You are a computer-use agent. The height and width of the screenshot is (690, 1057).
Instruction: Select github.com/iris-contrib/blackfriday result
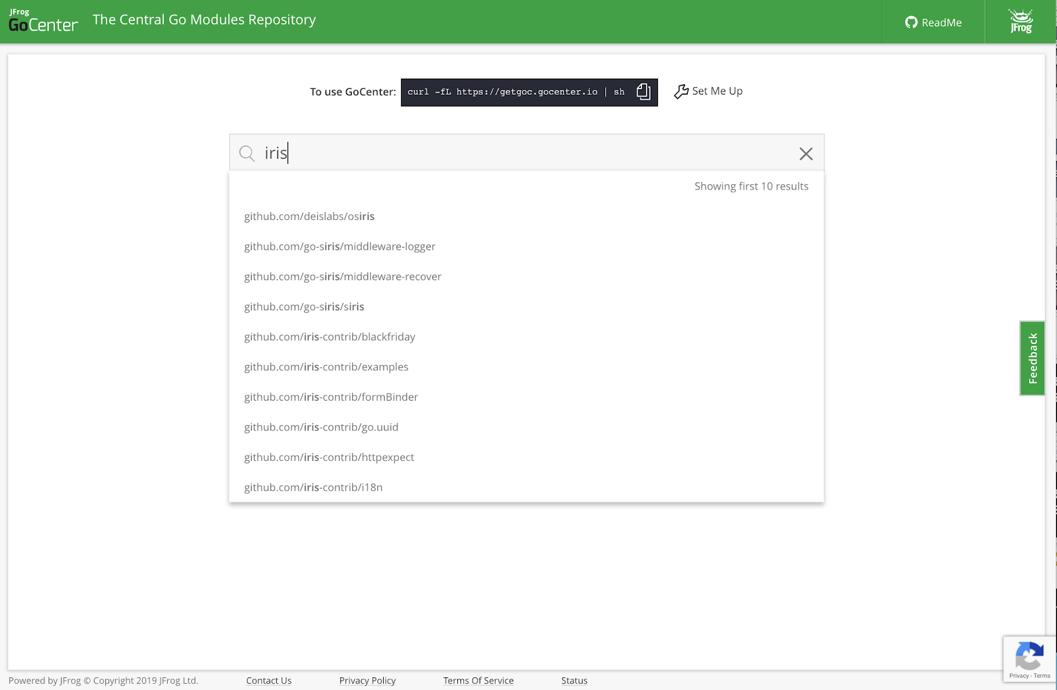click(526, 337)
